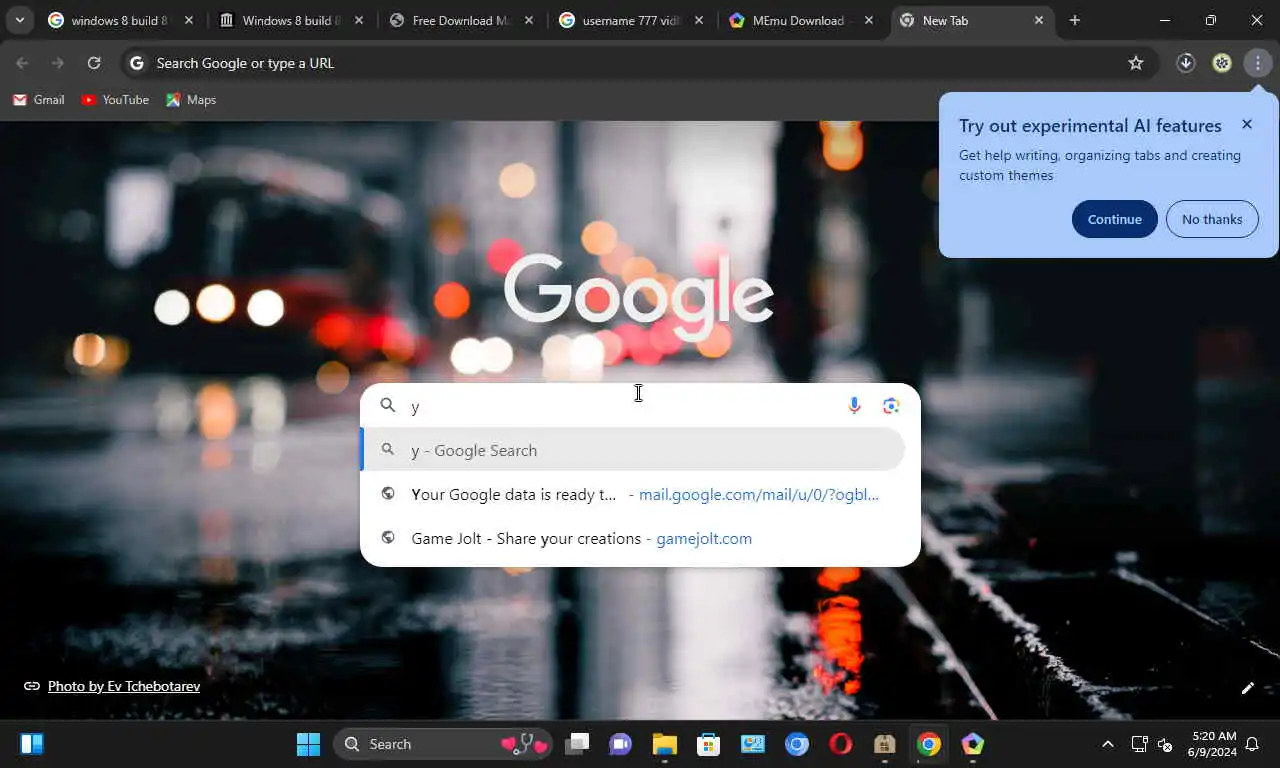This screenshot has width=1280, height=768.
Task: Click the taskbar Search box
Action: (x=444, y=744)
